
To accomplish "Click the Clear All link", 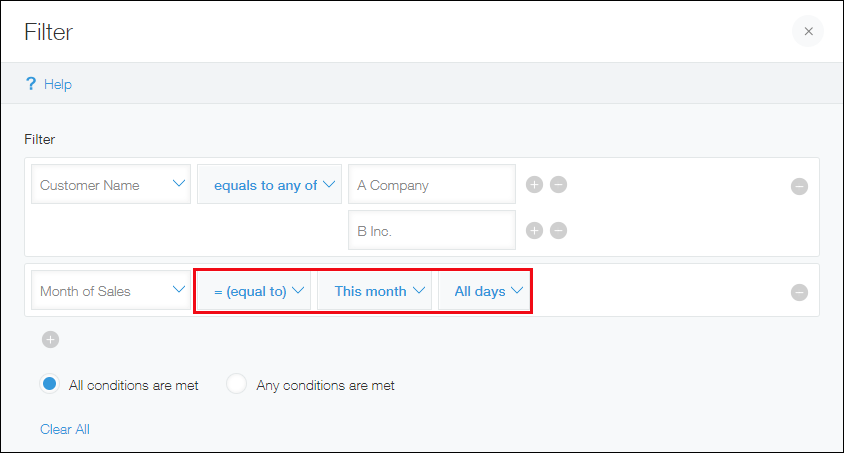I will coord(65,429).
